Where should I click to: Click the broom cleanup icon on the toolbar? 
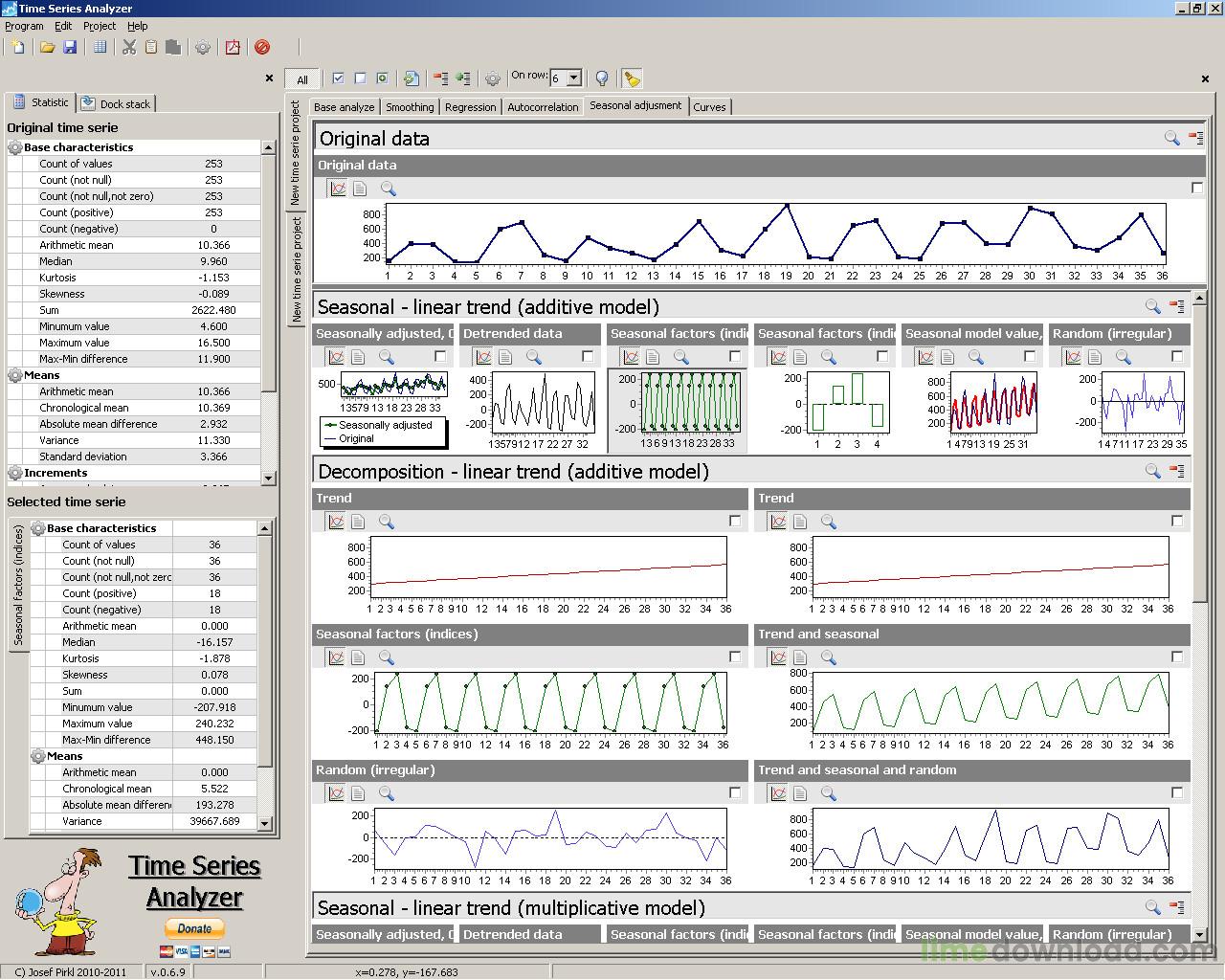coord(630,78)
